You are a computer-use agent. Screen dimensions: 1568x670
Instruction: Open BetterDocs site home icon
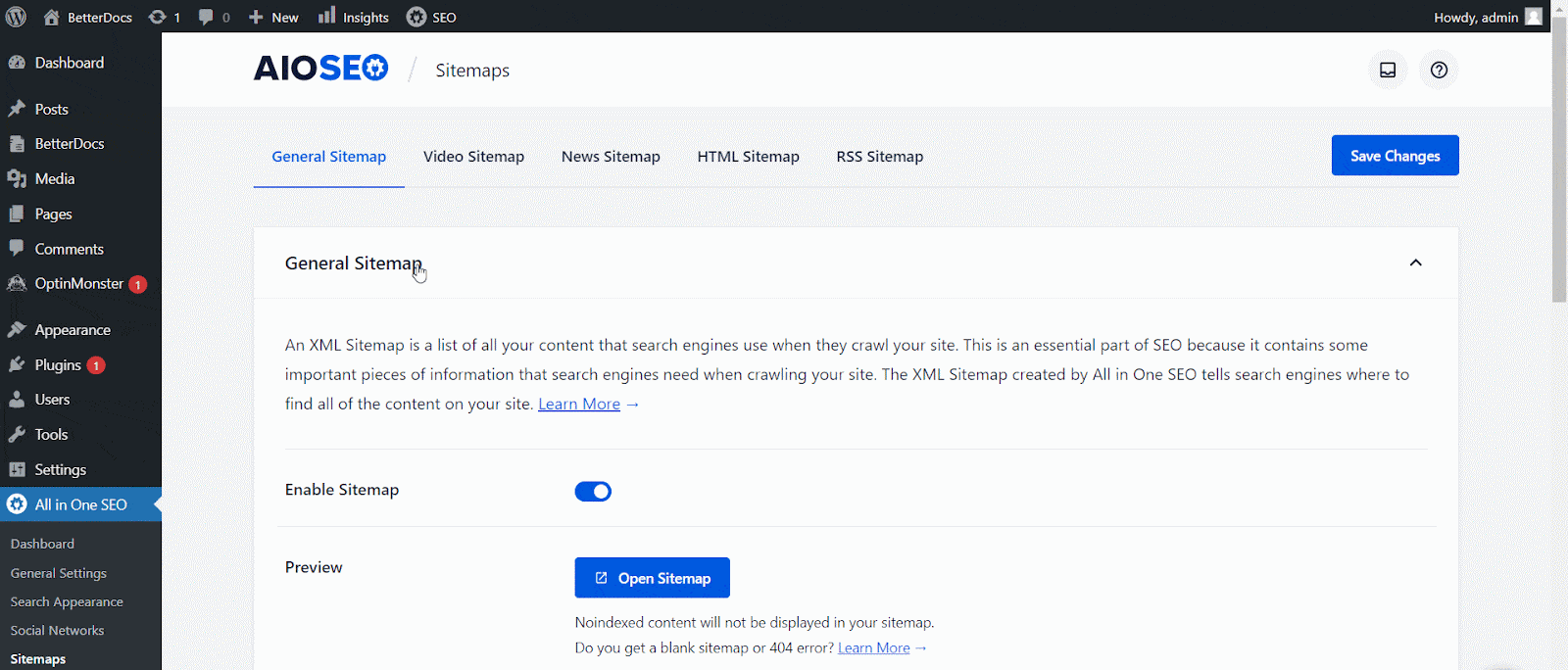[52, 17]
